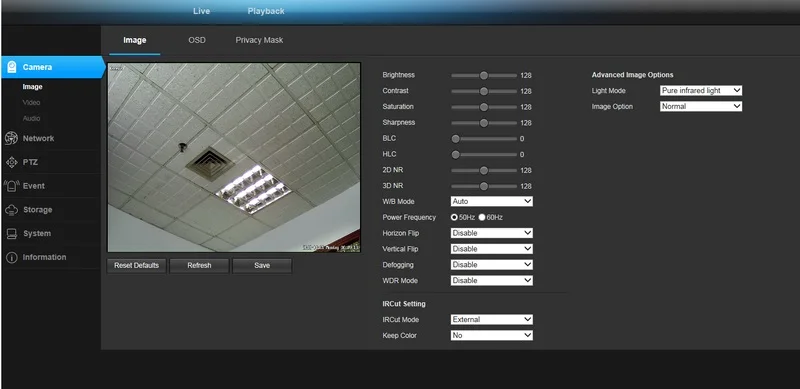Expand the W/B Mode dropdown
Image resolution: width=800 pixels, height=389 pixels.
point(492,202)
